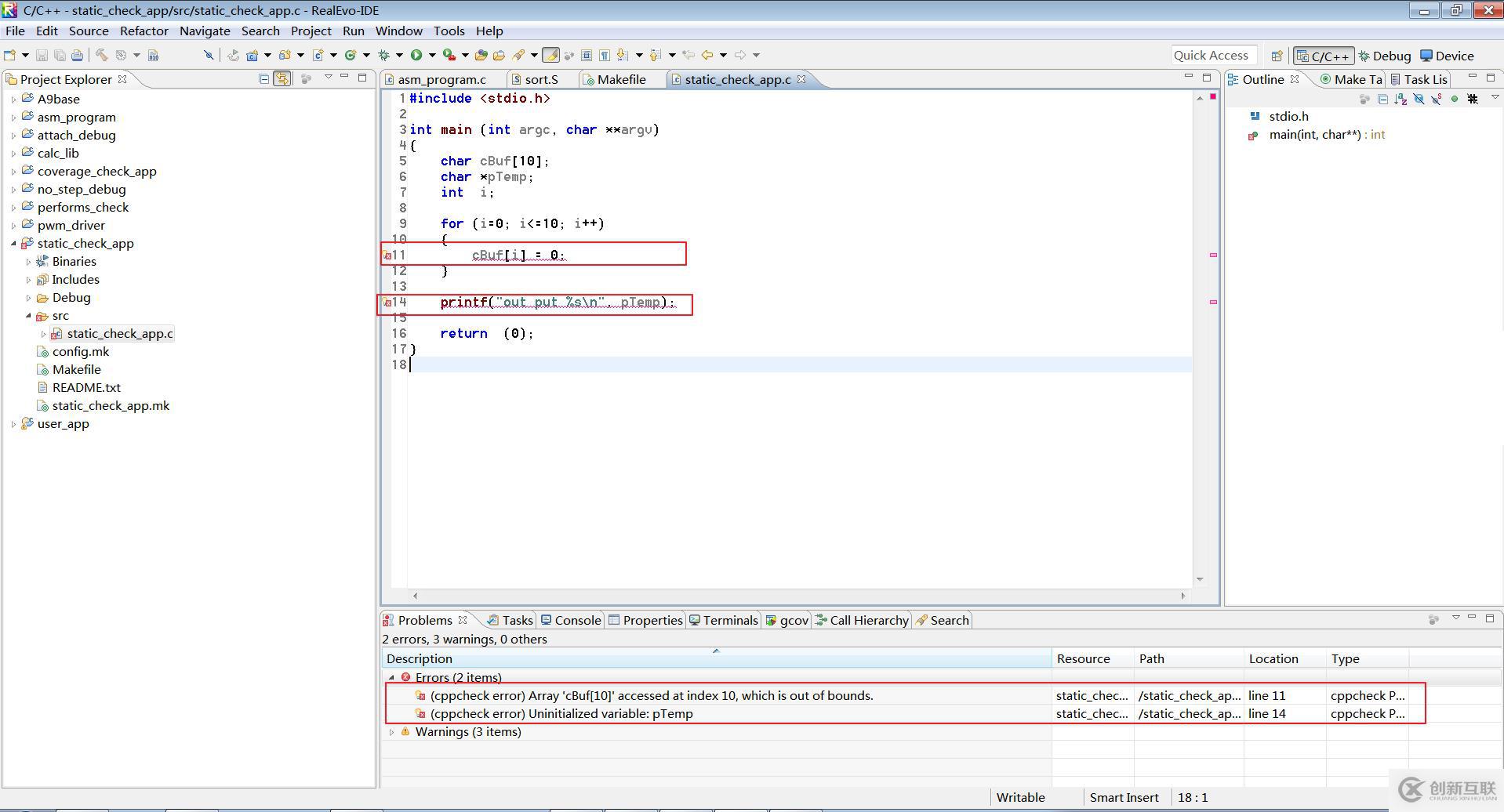Screen dimensions: 1504x812
Task: Open the Navigate menu
Action: [x=205, y=31]
